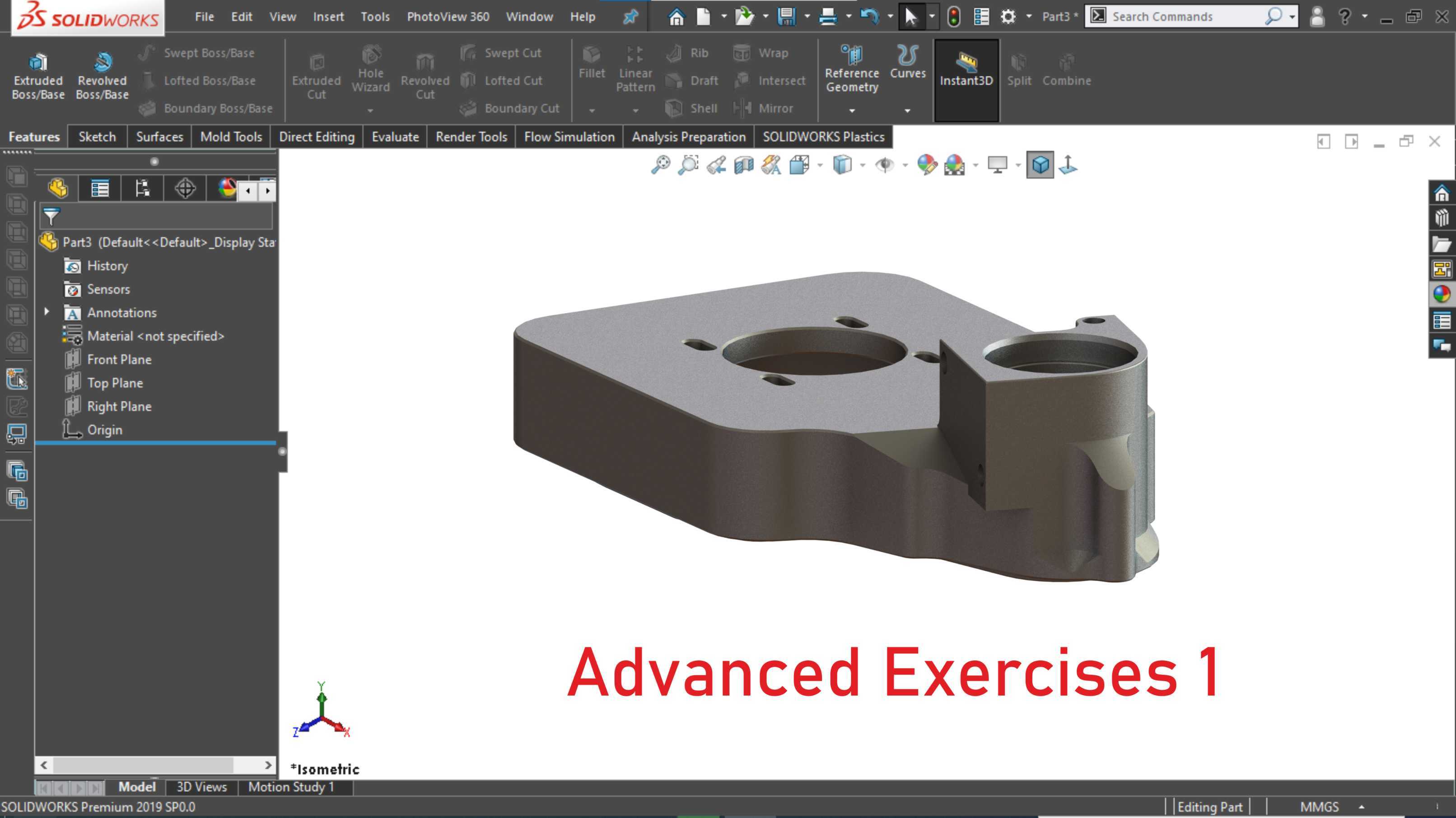This screenshot has width=1456, height=818.
Task: Open the Linear Pattern dropdown arrow
Action: (x=635, y=111)
